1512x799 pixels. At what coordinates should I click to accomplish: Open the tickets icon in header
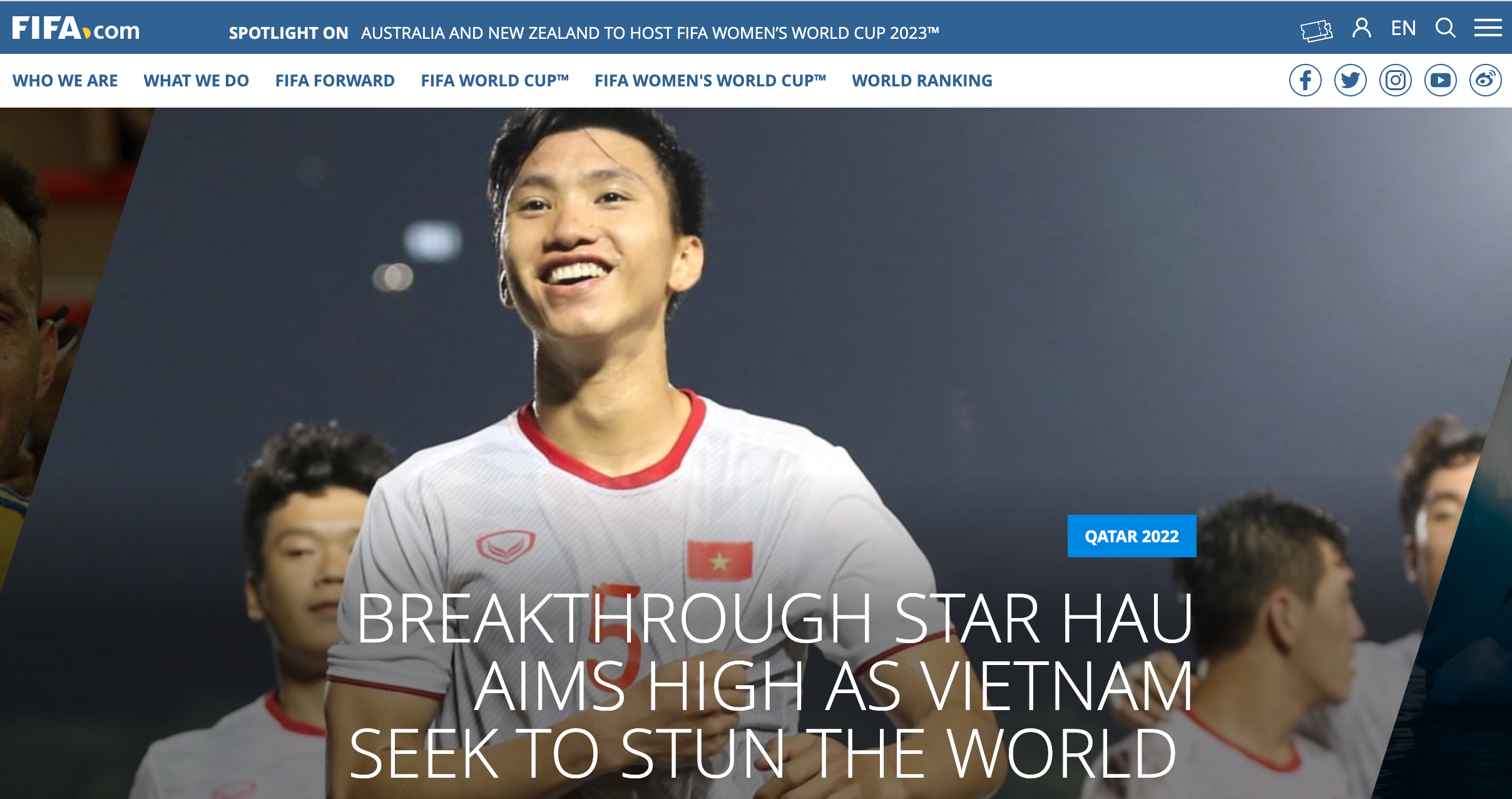tap(1316, 29)
